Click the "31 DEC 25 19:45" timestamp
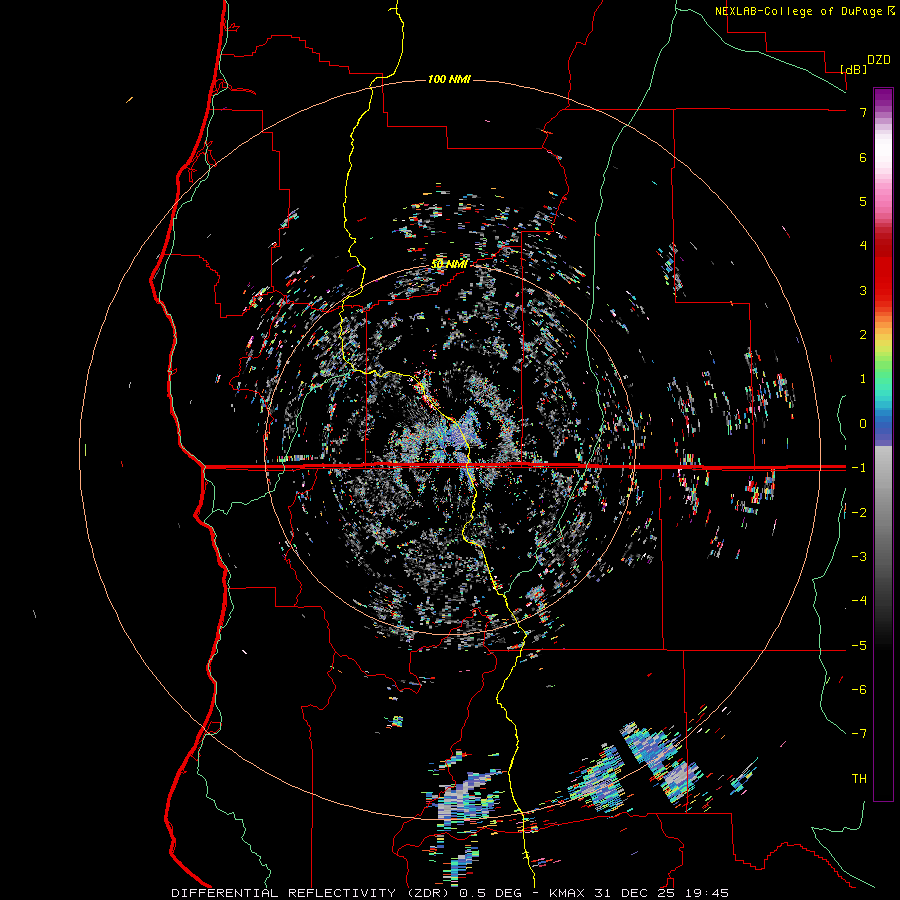The height and width of the screenshot is (900, 900). click(660, 893)
